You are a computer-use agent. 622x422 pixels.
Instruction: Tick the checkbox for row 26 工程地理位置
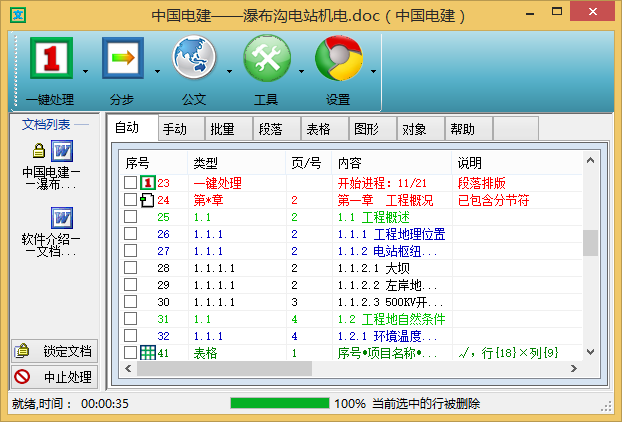point(131,234)
